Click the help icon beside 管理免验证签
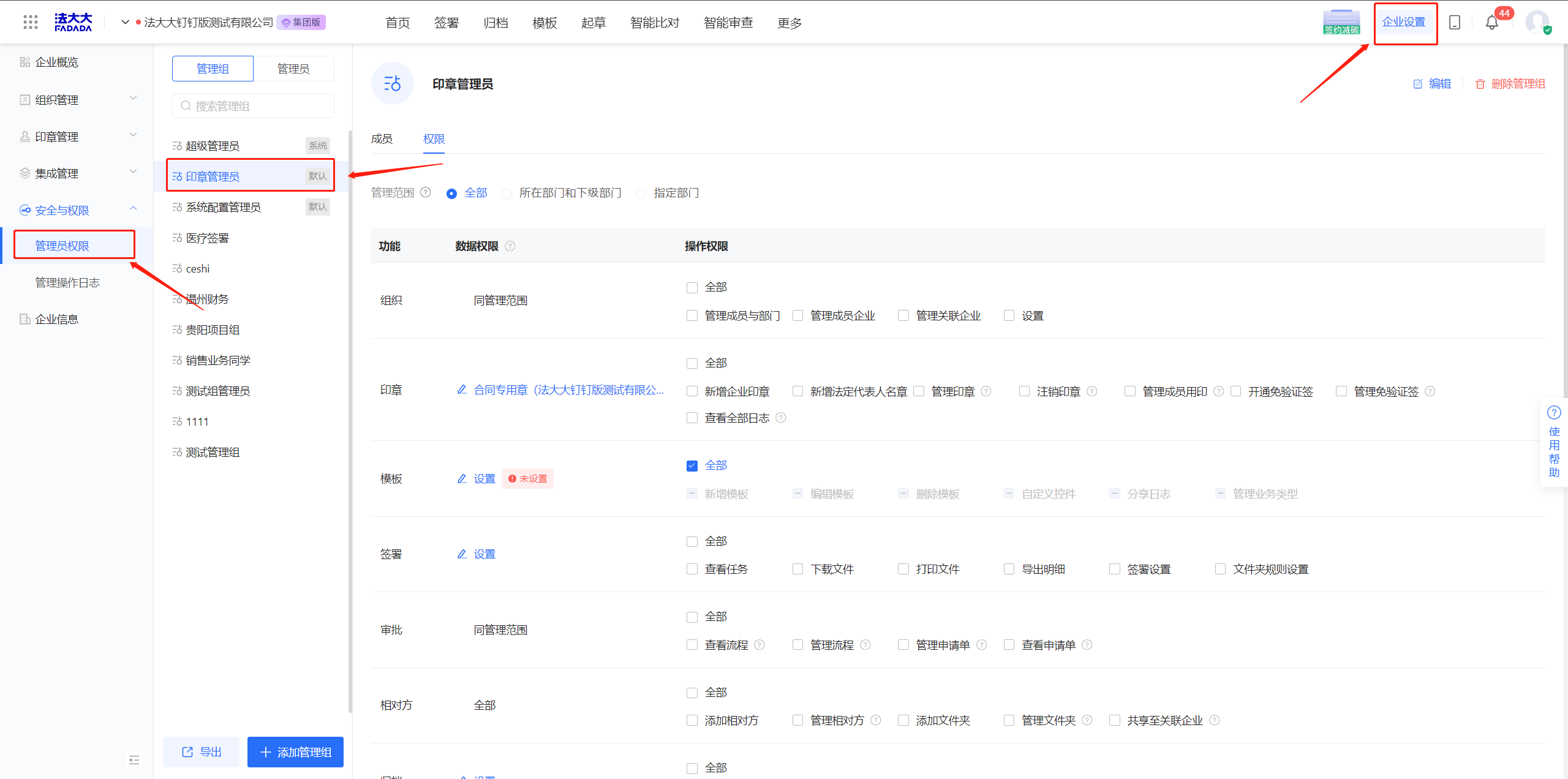Screen dimensions: 1568x779 (x=1430, y=391)
